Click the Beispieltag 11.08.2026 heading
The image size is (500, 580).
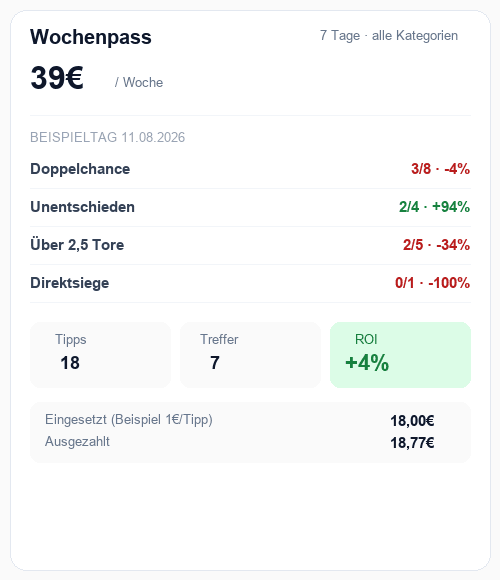click(x=107, y=137)
